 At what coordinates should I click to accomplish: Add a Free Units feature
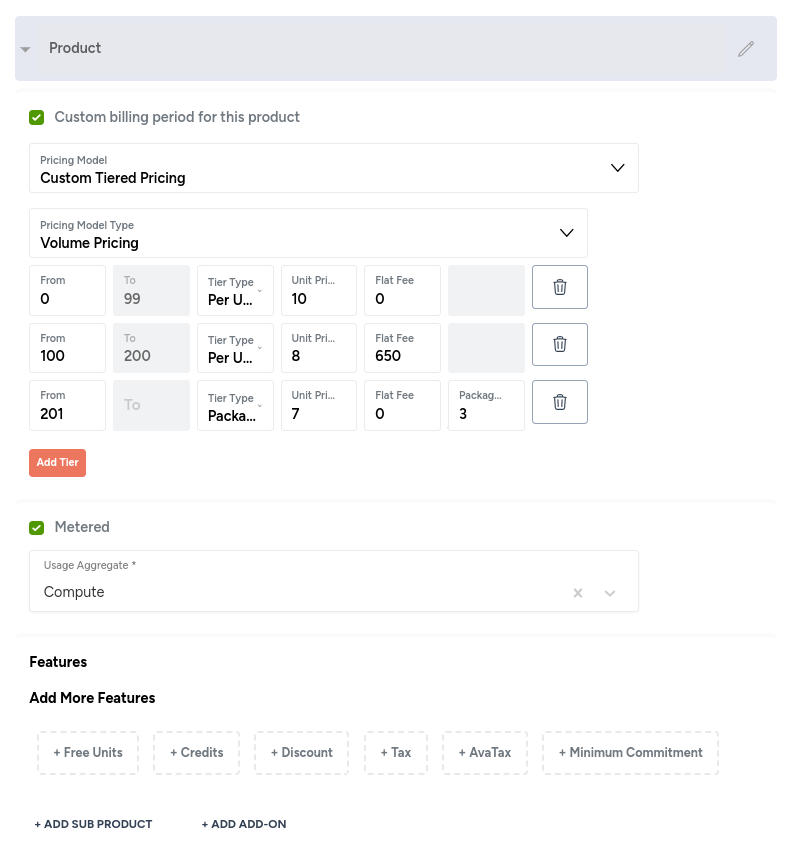88,753
